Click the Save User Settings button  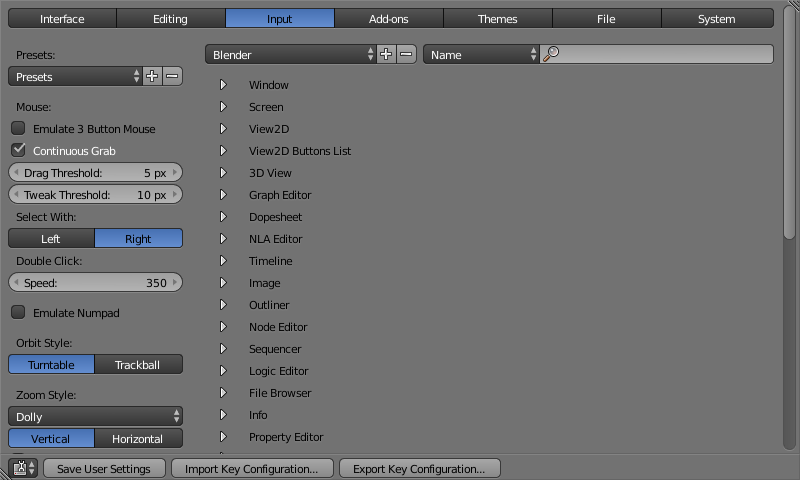point(104,469)
